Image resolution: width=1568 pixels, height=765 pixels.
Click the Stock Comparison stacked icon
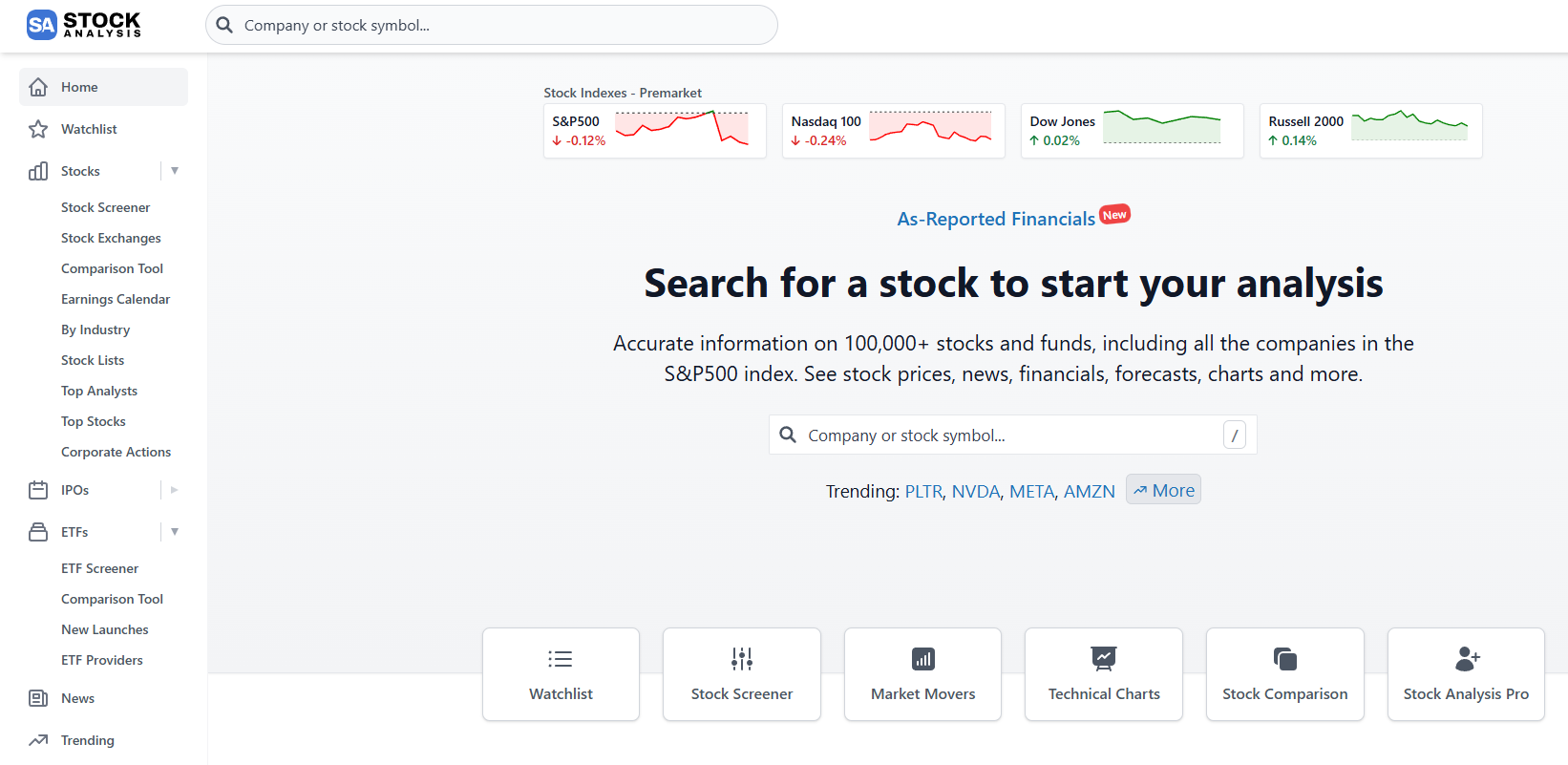click(x=1284, y=658)
